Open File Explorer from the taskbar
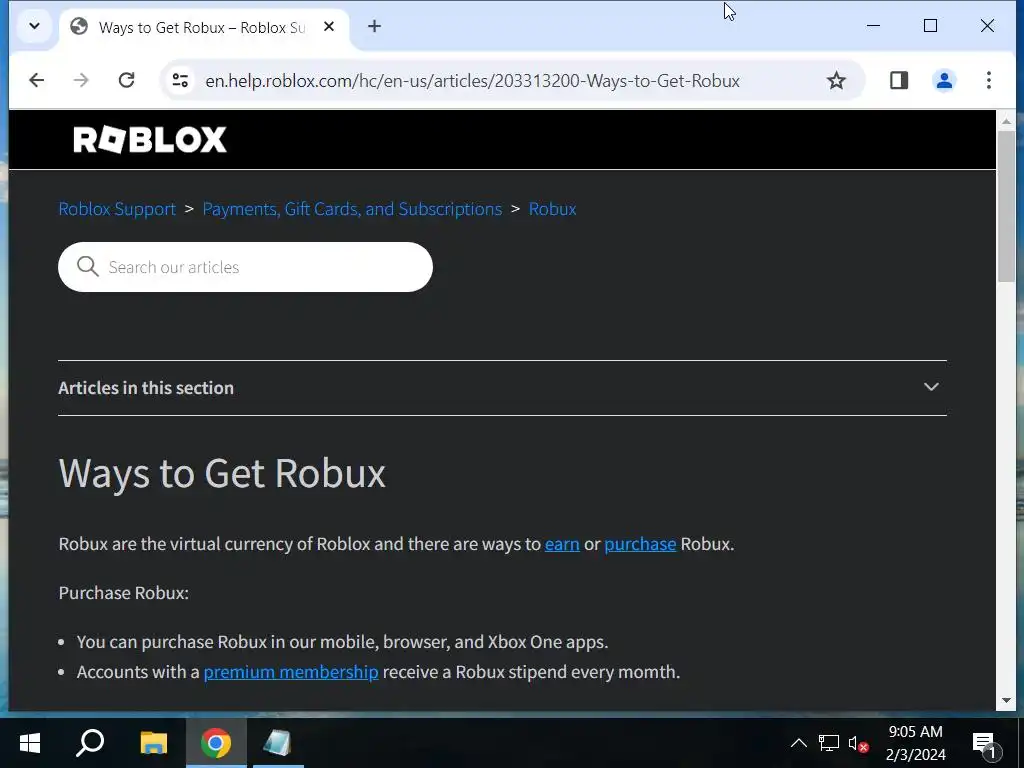Viewport: 1024px width, 768px height. [x=153, y=743]
